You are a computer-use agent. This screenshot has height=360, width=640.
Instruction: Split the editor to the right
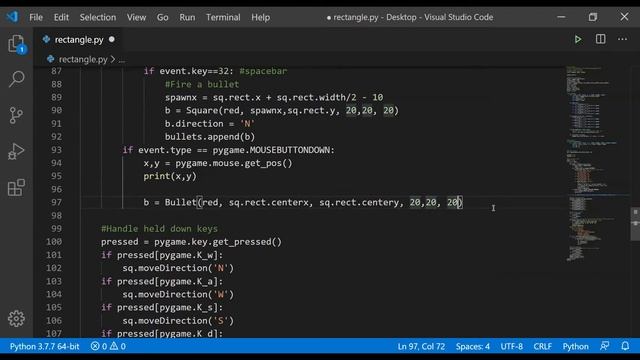point(600,39)
